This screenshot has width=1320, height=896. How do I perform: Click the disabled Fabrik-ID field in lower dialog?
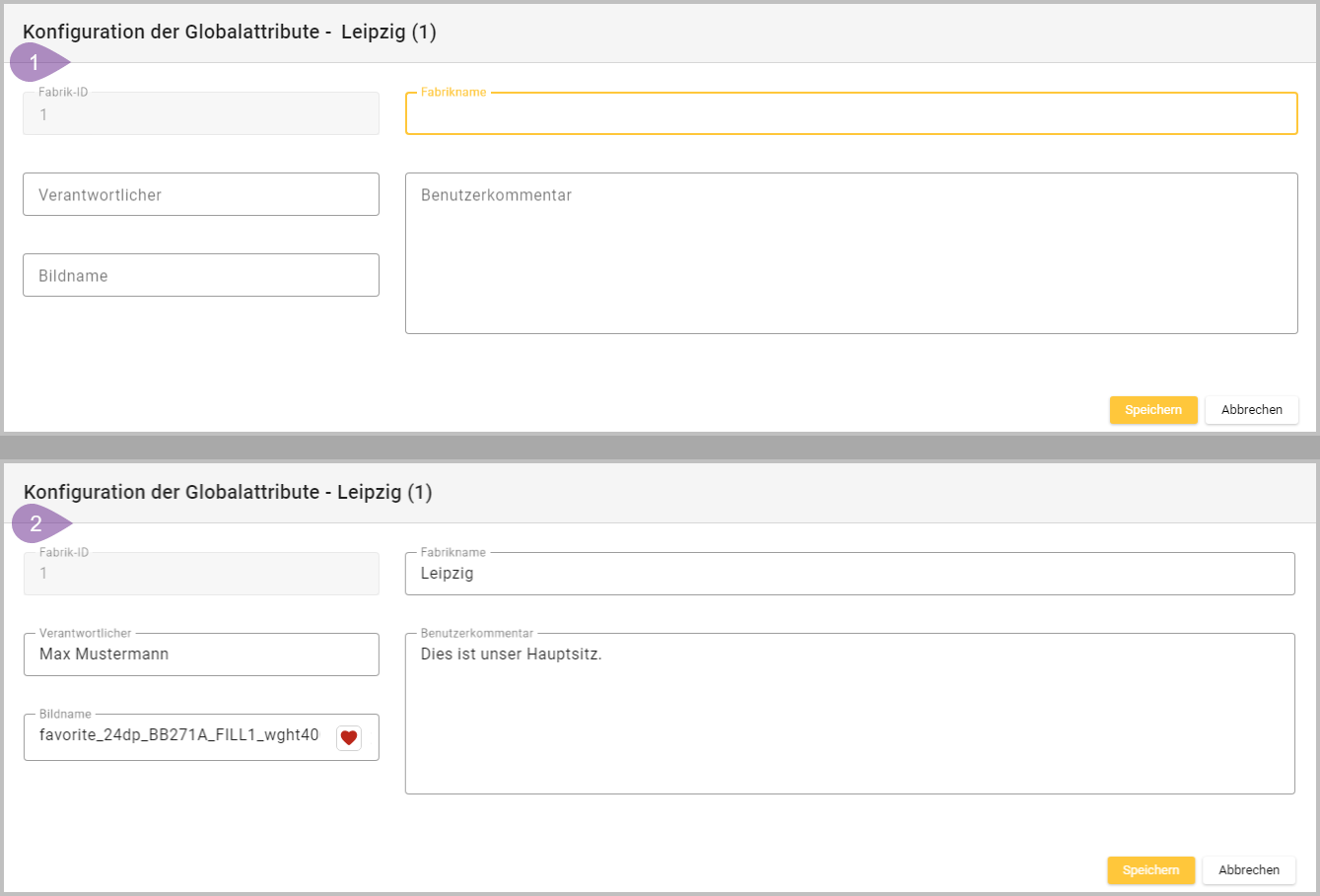pos(201,574)
